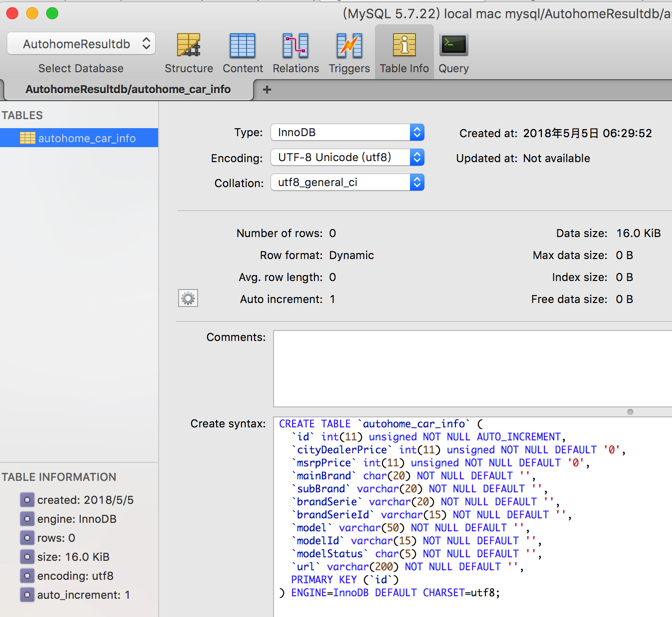The image size is (672, 617).
Task: Select the AutohomeResultdb/autohome_car_info tab
Action: coord(128,89)
